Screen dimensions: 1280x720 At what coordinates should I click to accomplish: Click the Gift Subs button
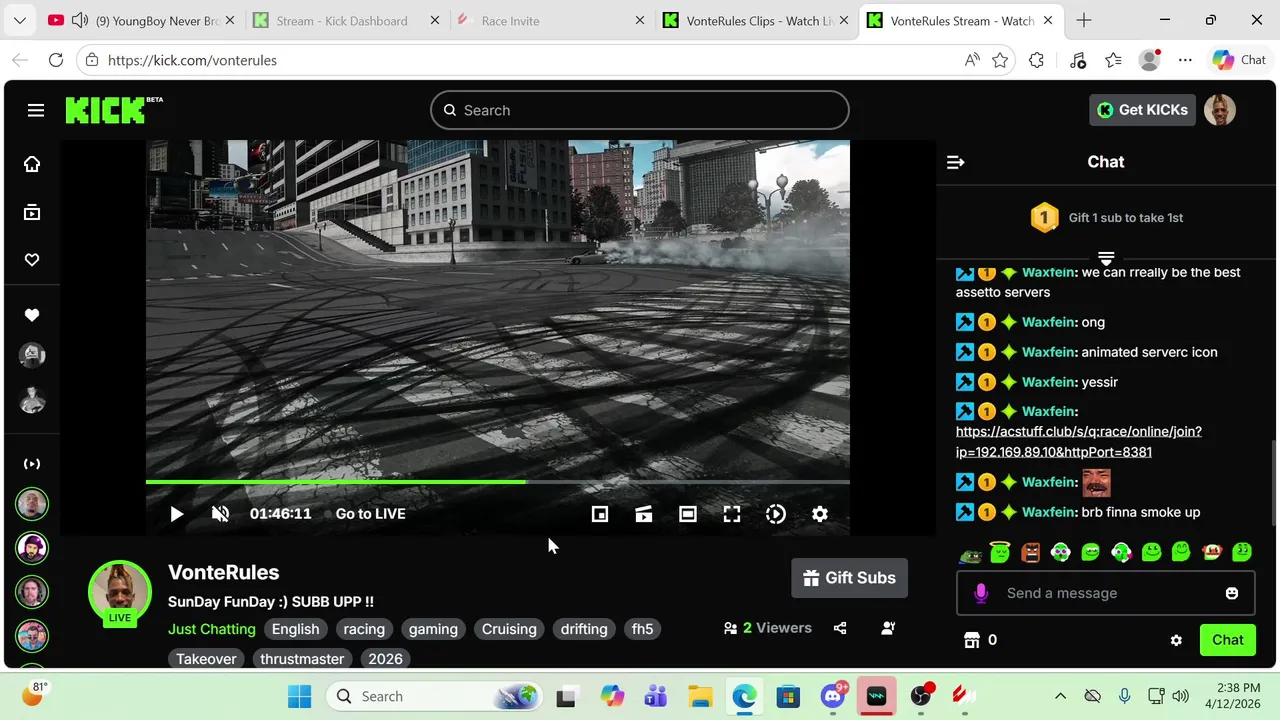pyautogui.click(x=849, y=578)
